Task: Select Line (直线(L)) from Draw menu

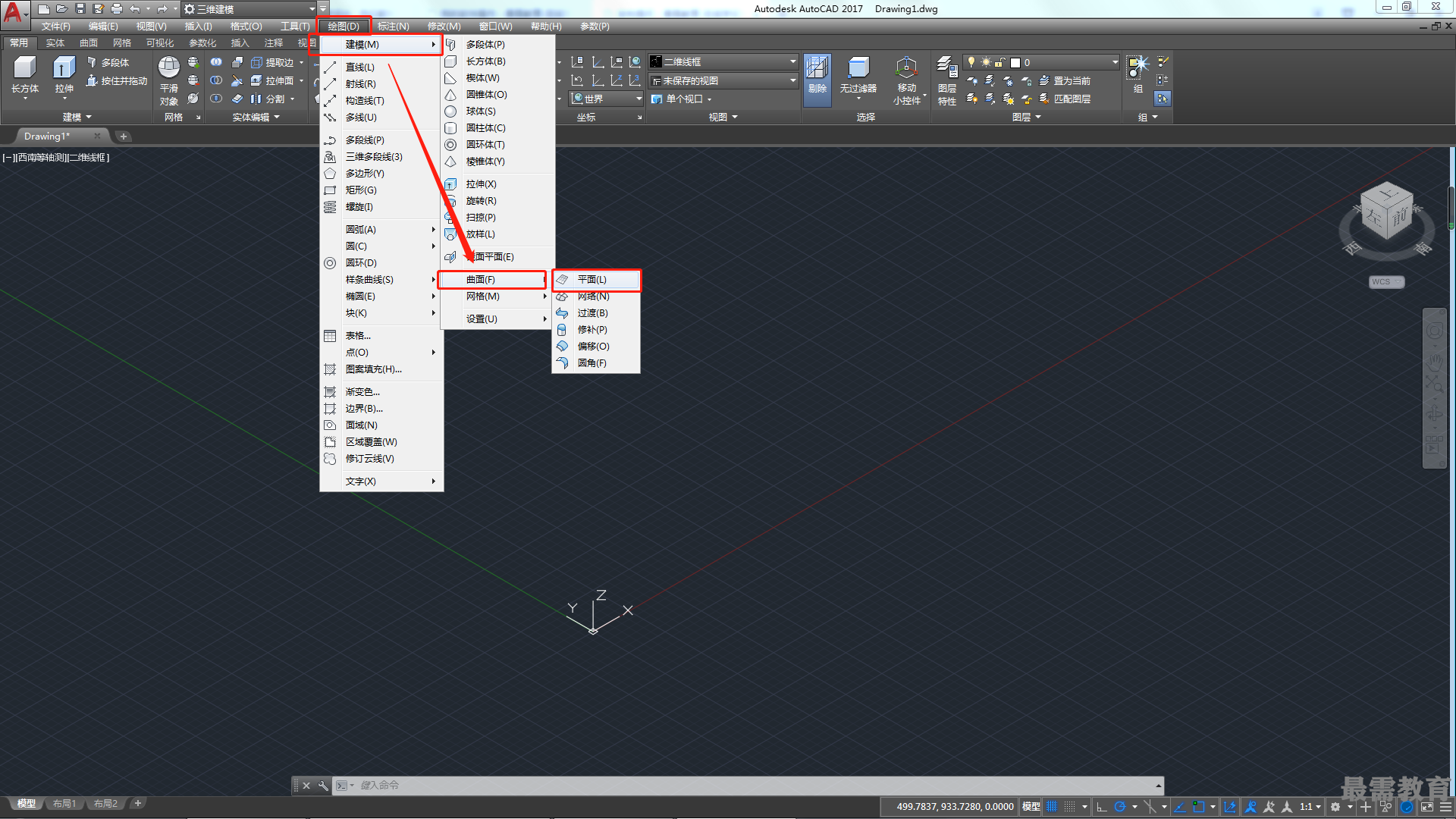Action: coord(381,67)
